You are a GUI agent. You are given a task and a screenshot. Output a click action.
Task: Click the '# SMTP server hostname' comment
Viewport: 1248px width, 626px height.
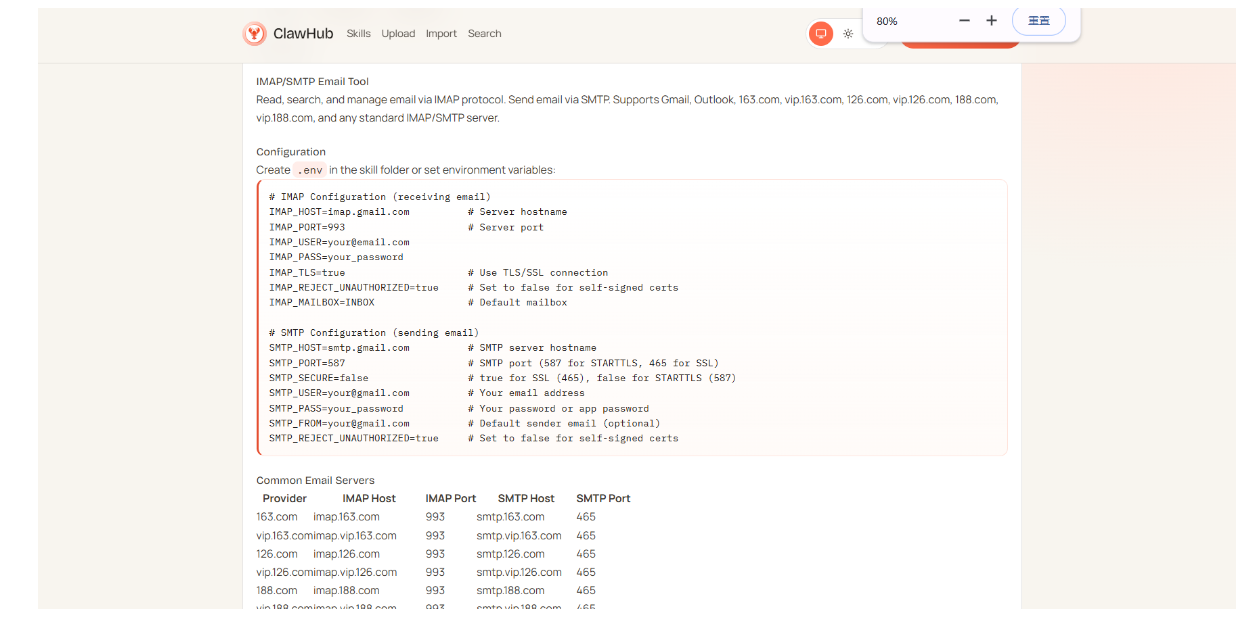point(532,348)
